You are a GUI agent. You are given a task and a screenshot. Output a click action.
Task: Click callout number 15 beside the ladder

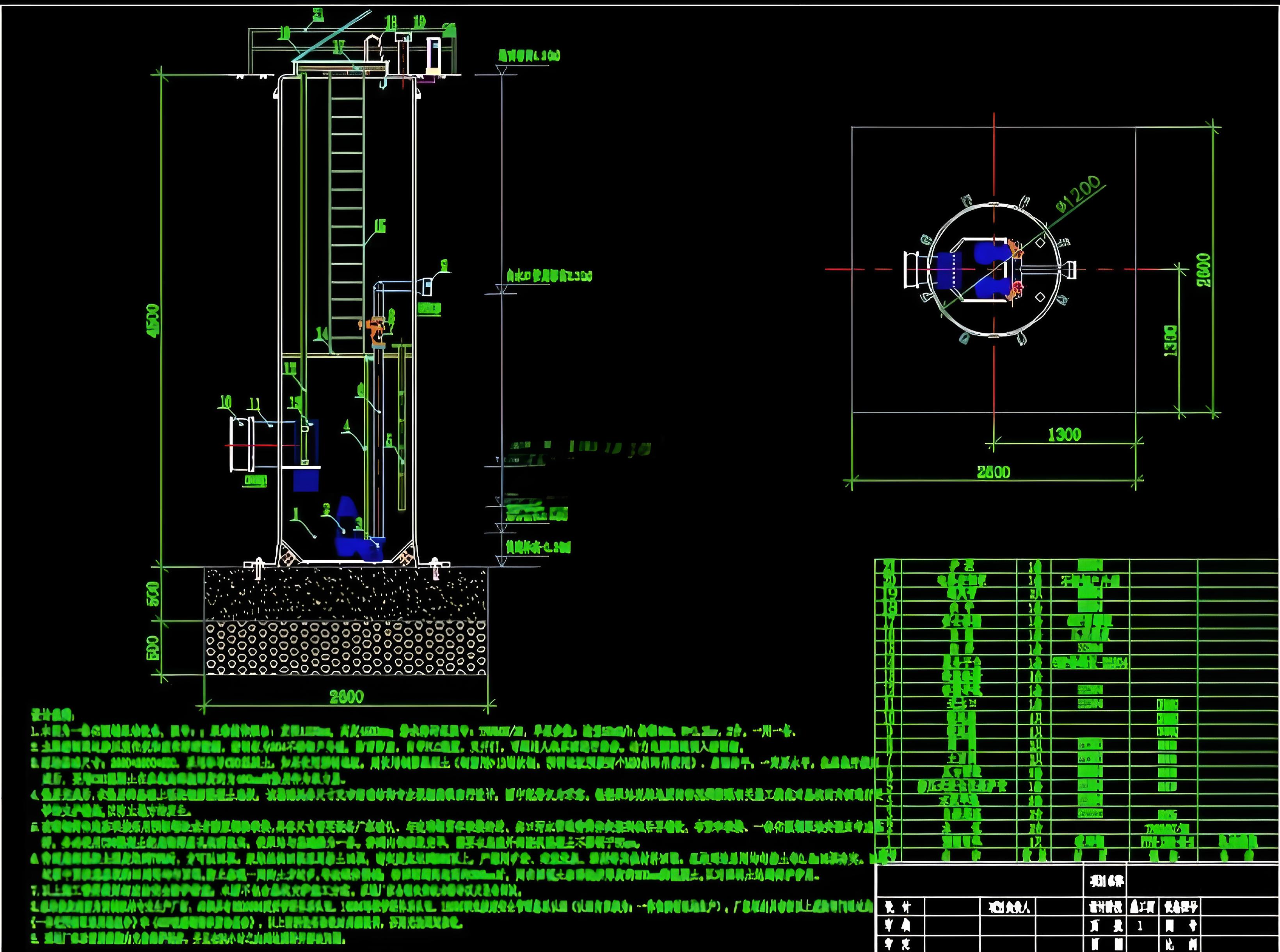(380, 226)
